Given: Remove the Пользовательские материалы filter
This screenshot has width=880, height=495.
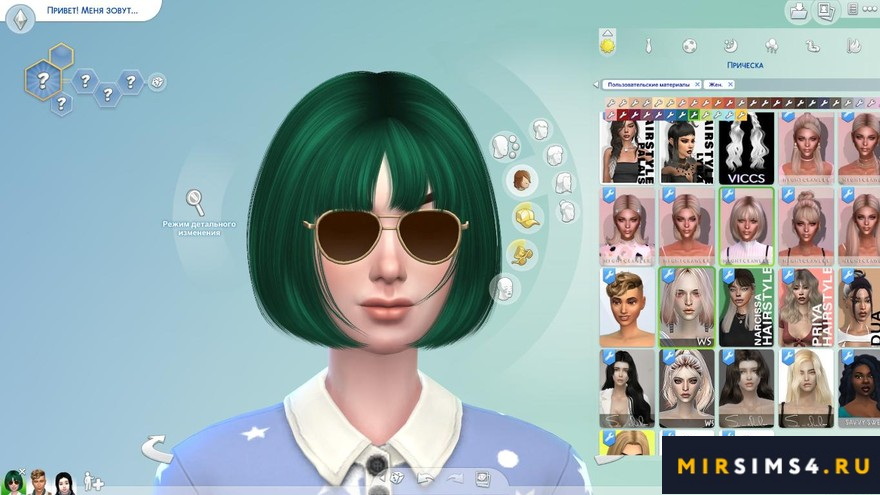Looking at the screenshot, I should [x=697, y=84].
